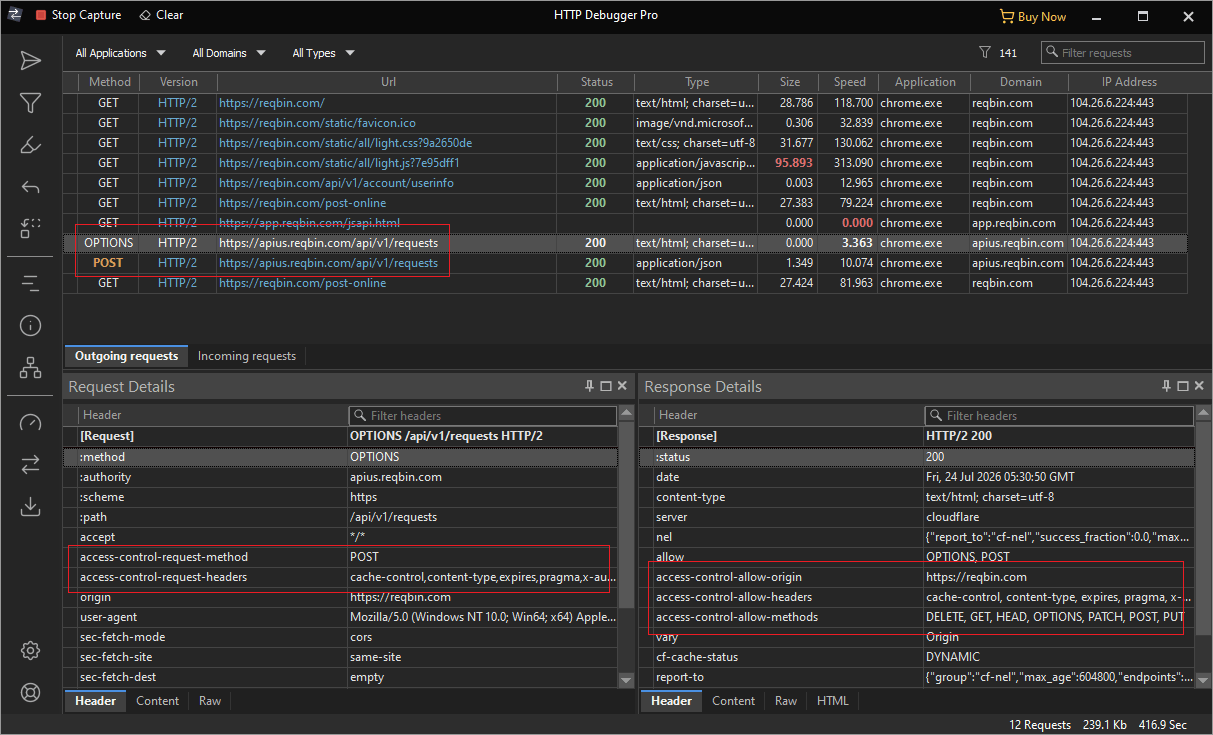The width and height of the screenshot is (1213, 735).
Task: Click the undo arrow icon in the sidebar
Action: [x=30, y=187]
